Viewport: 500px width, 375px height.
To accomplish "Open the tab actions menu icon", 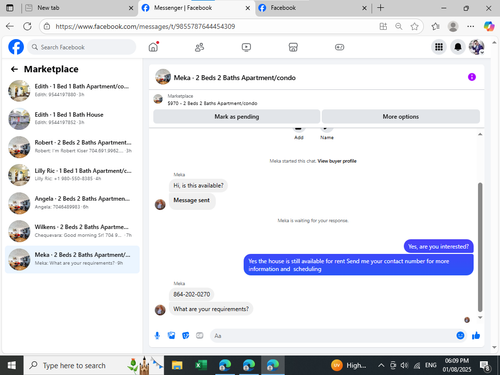I will click(10, 8).
